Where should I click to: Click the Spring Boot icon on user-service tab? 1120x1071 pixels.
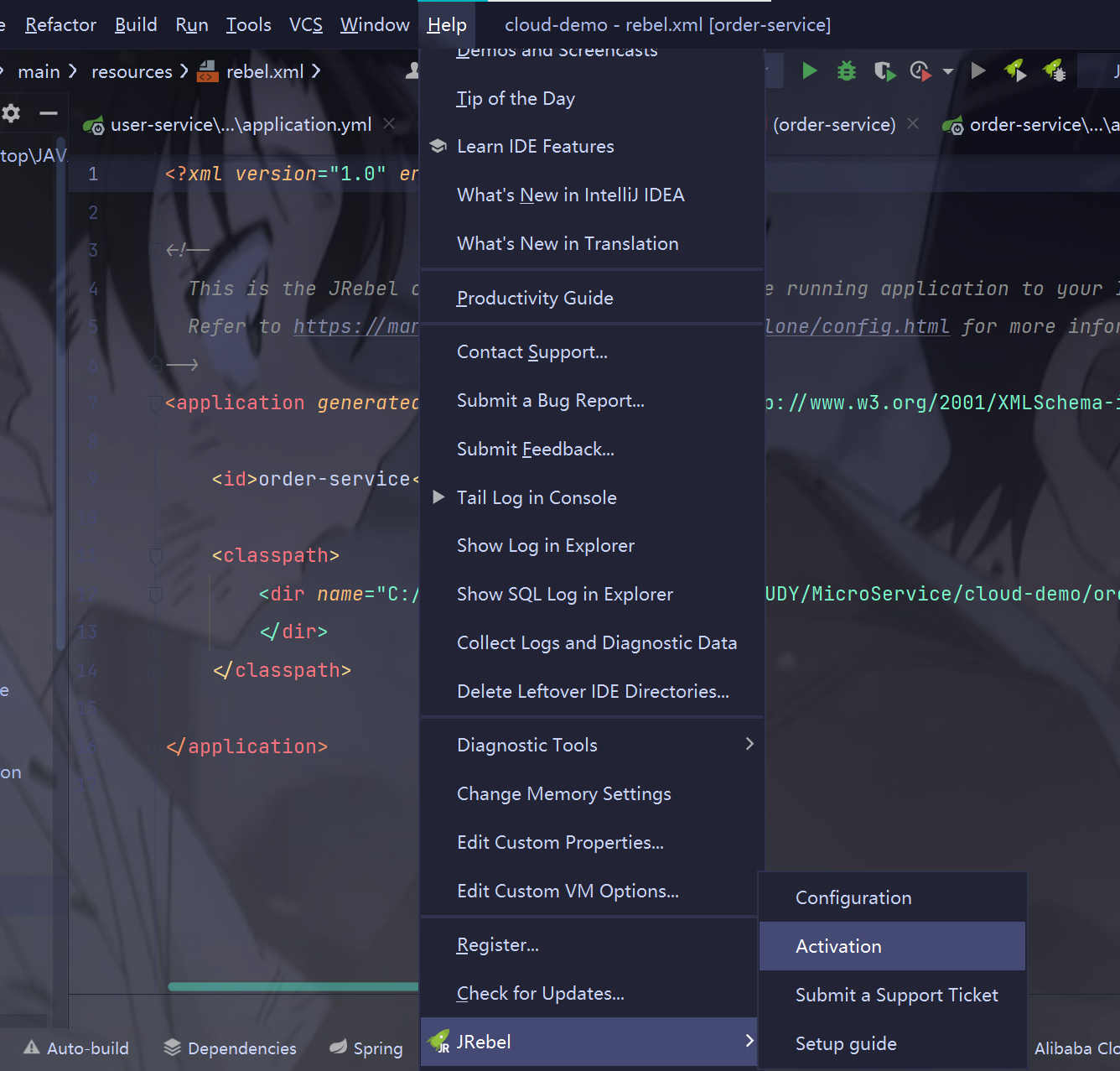tap(93, 125)
